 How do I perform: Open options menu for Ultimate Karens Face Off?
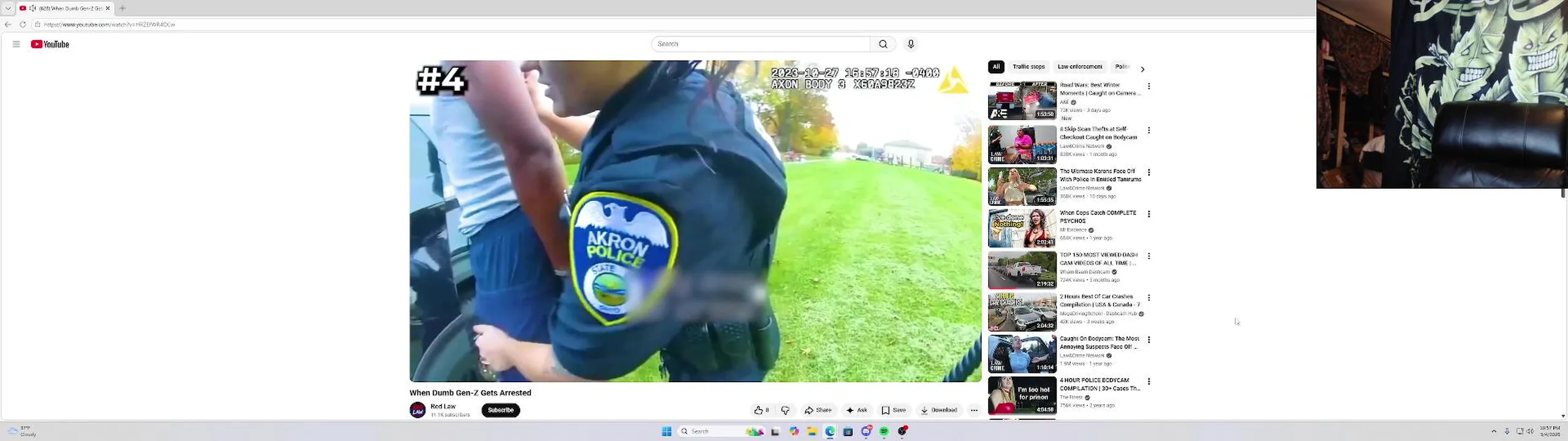click(1149, 173)
